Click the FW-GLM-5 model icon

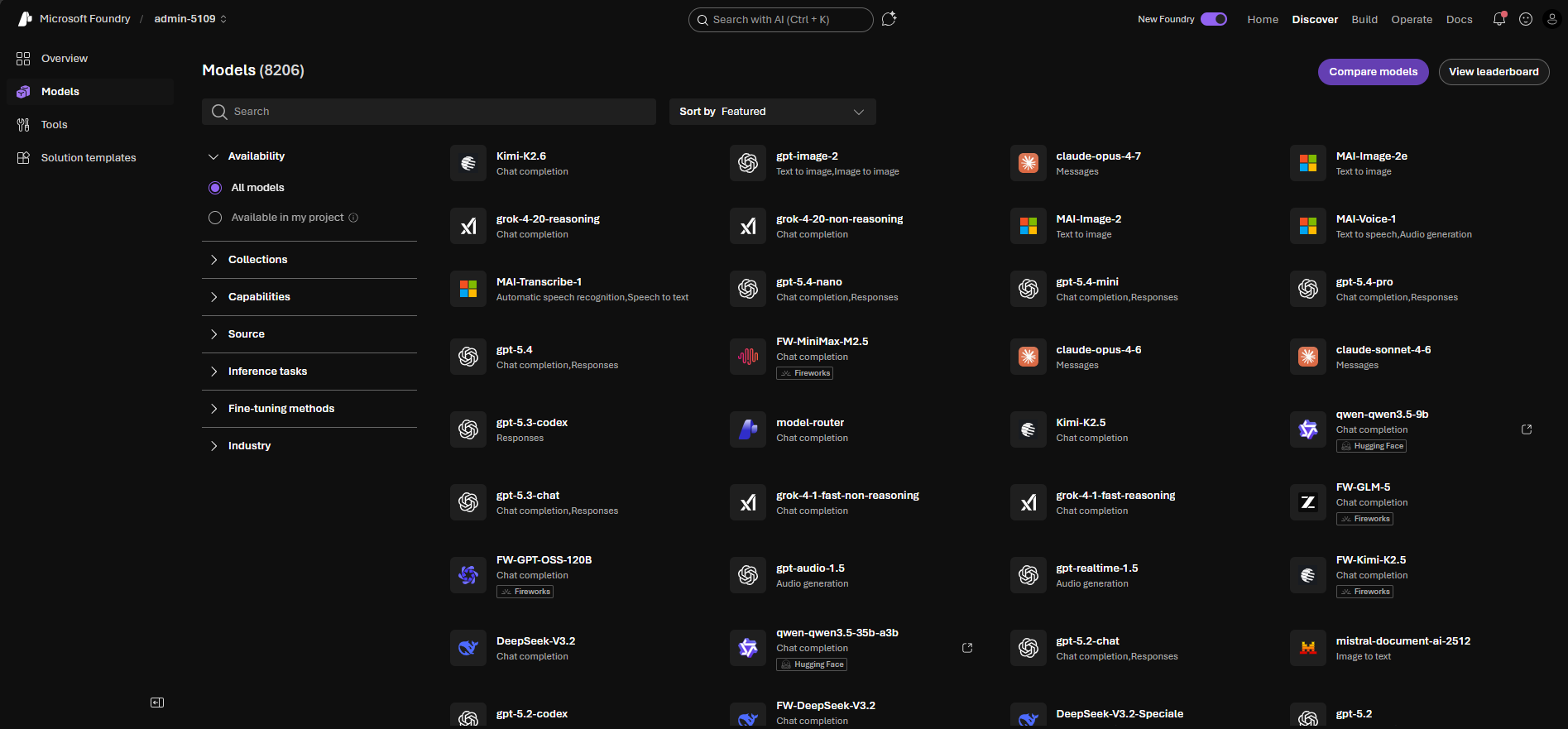[1308, 502]
